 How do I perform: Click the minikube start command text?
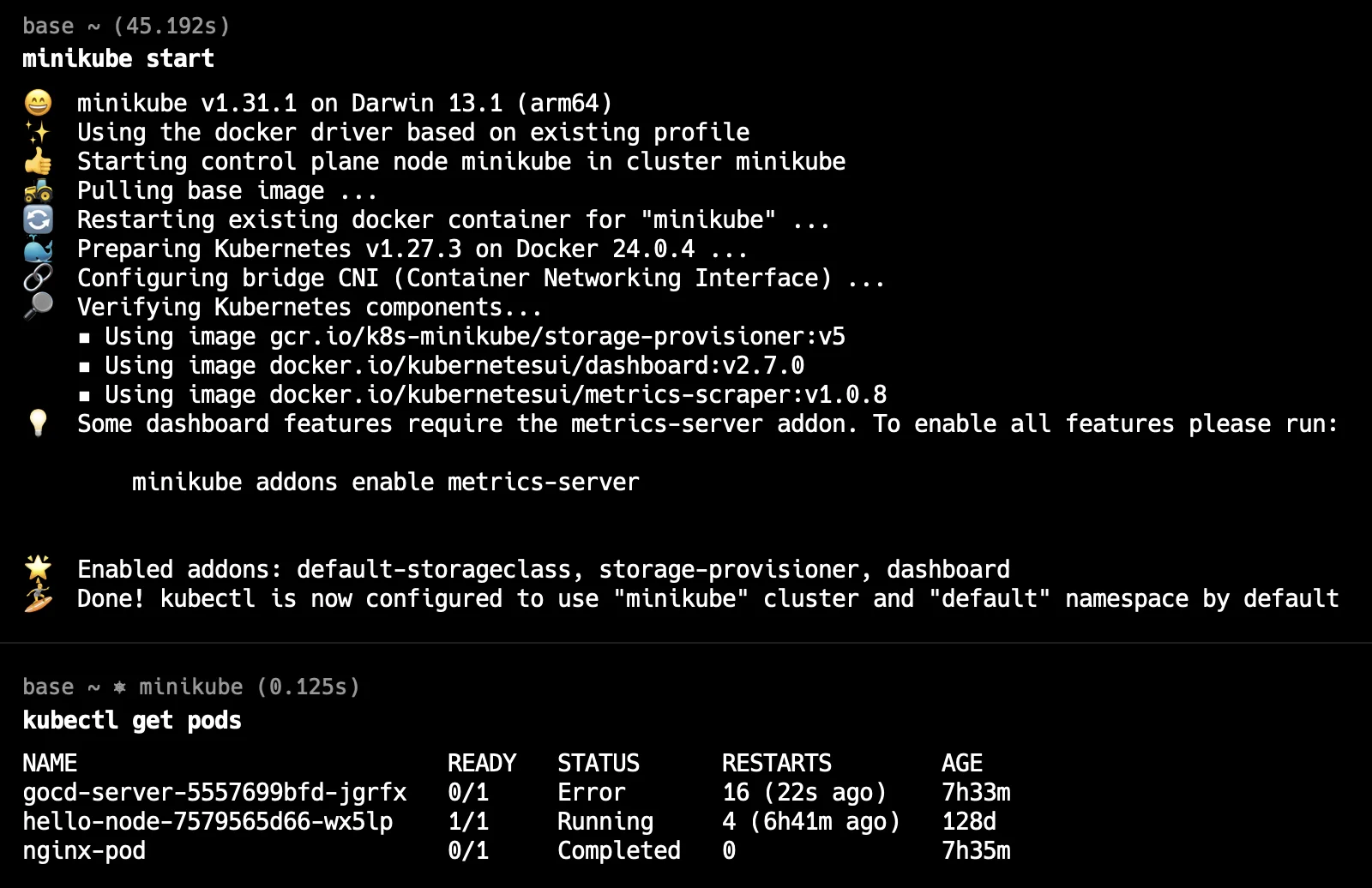118,58
